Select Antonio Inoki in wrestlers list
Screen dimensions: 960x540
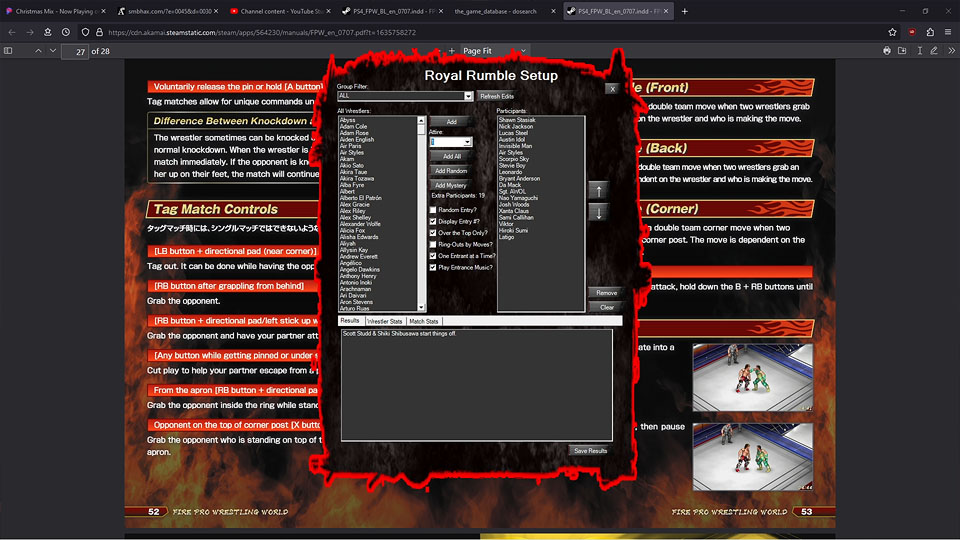[356, 282]
